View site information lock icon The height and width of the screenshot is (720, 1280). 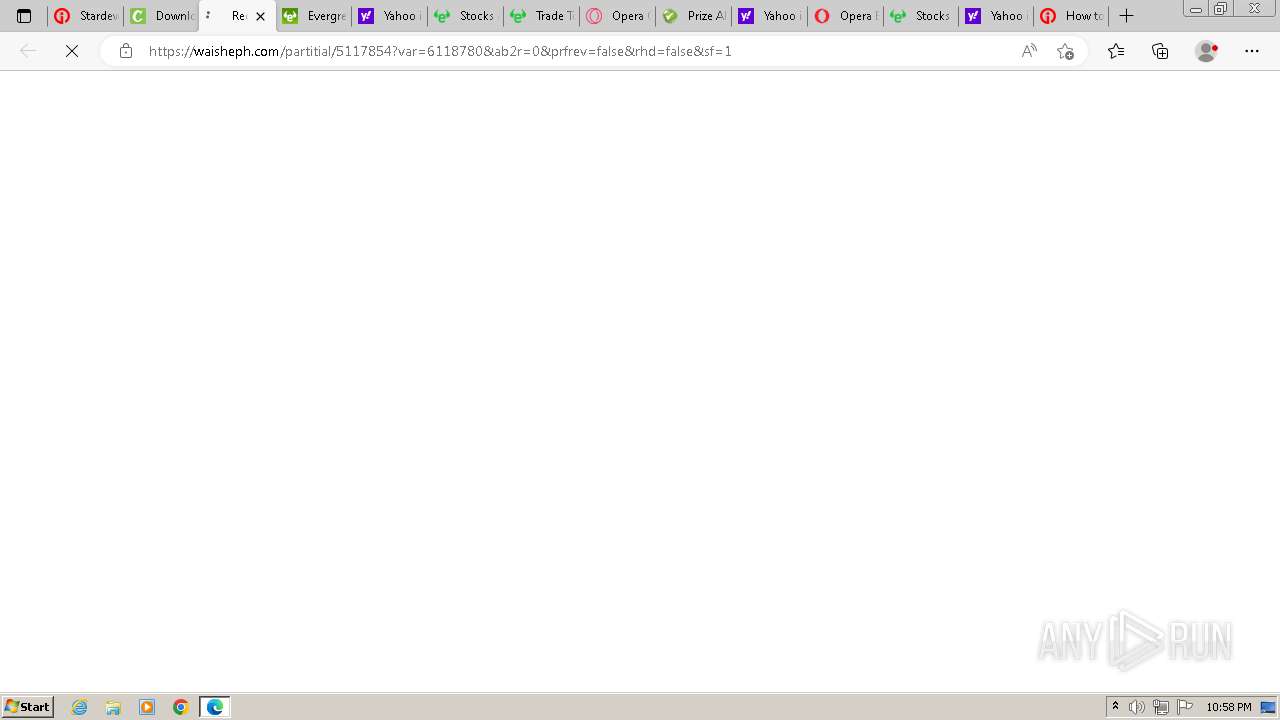tap(126, 51)
